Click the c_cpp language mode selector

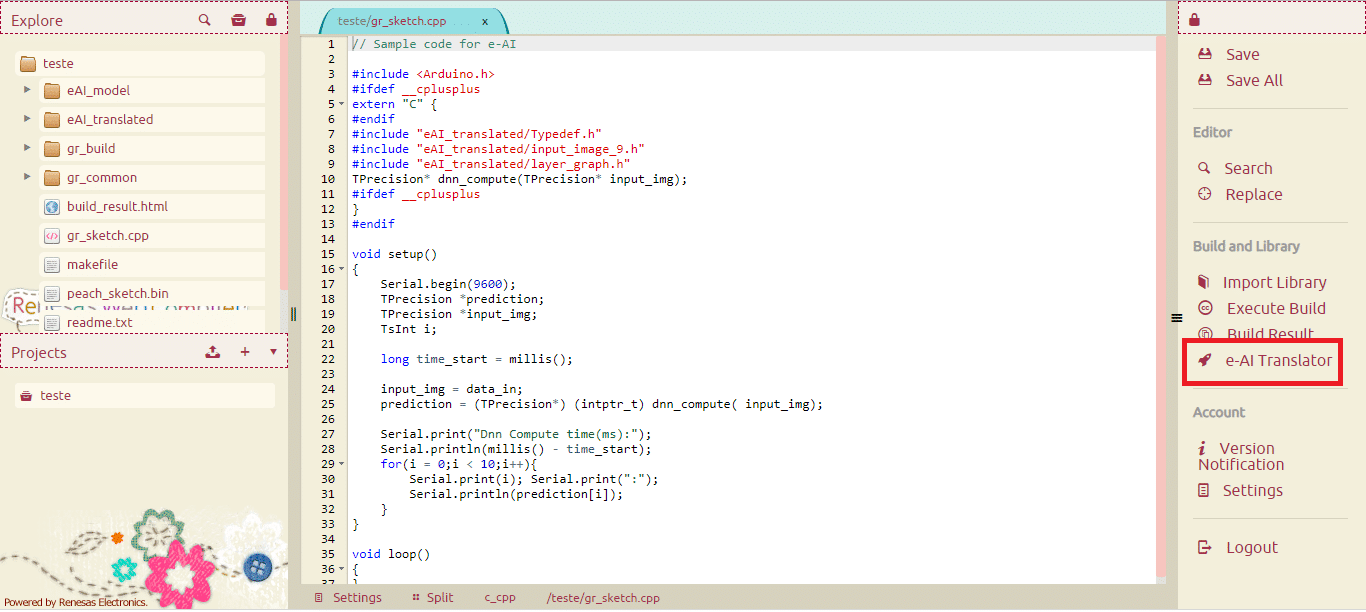pos(500,598)
